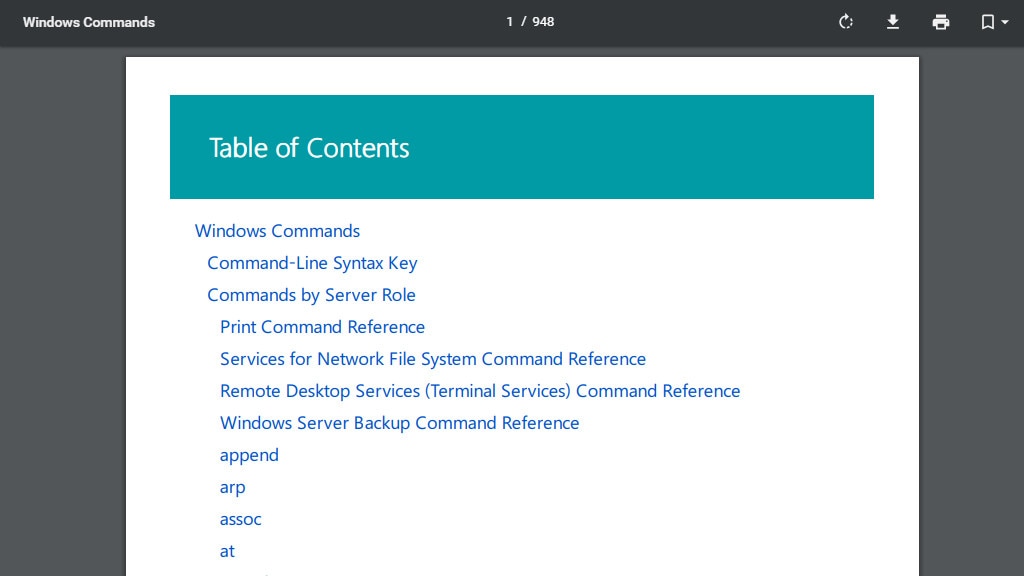Download the Windows Commands PDF

coord(893,22)
